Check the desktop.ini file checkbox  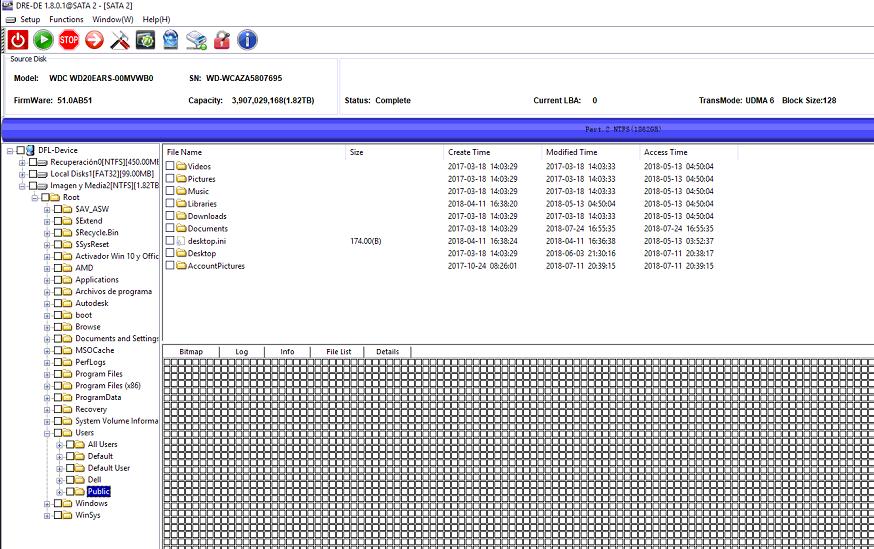click(170, 241)
